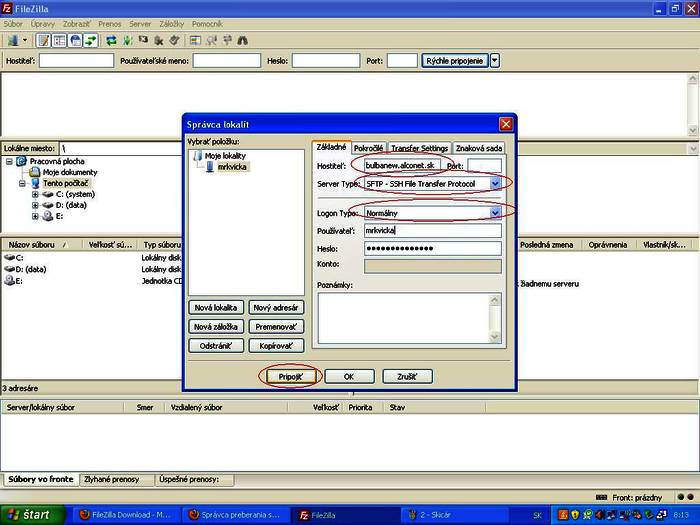Click the Kopírovať button
This screenshot has width=700, height=525.
click(x=276, y=346)
